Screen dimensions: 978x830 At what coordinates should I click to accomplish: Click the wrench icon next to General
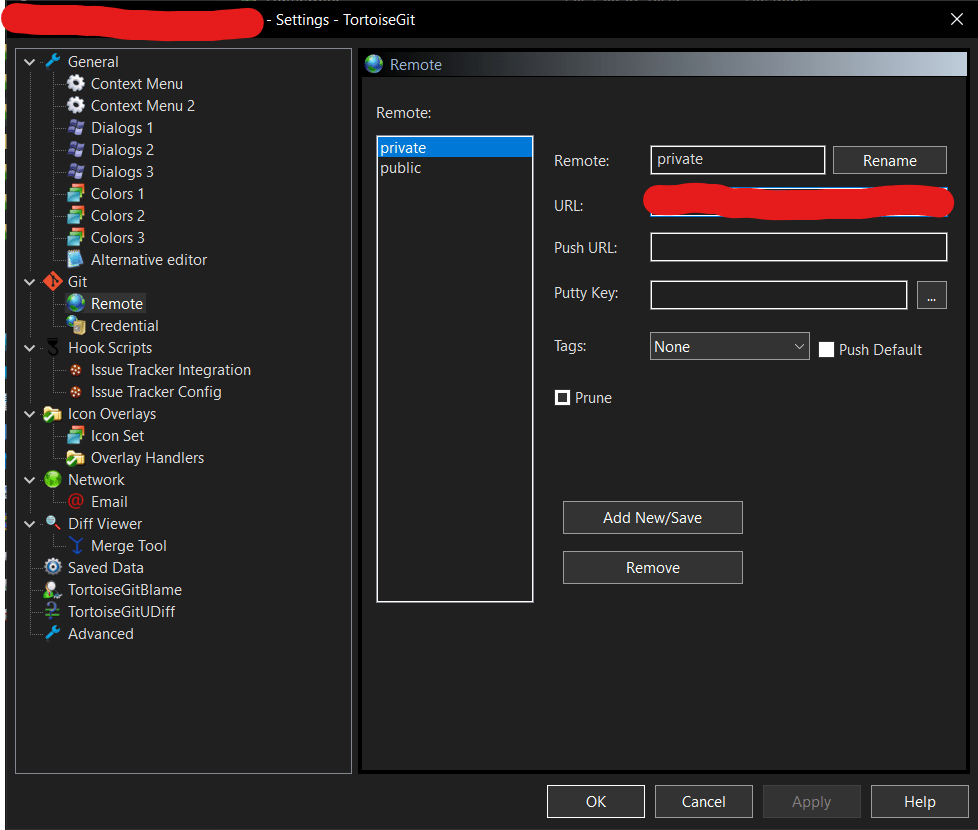(53, 61)
